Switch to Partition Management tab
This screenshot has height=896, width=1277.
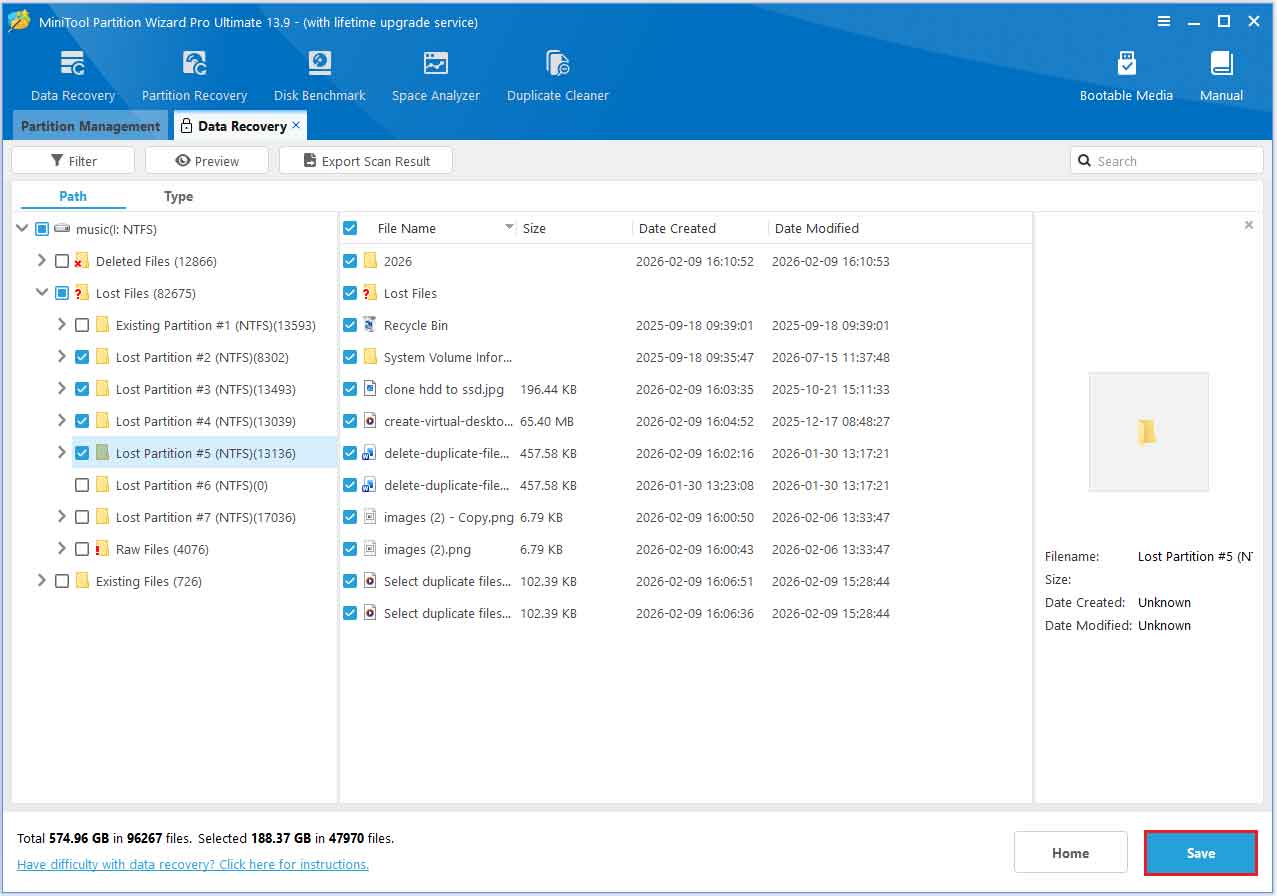(x=90, y=126)
